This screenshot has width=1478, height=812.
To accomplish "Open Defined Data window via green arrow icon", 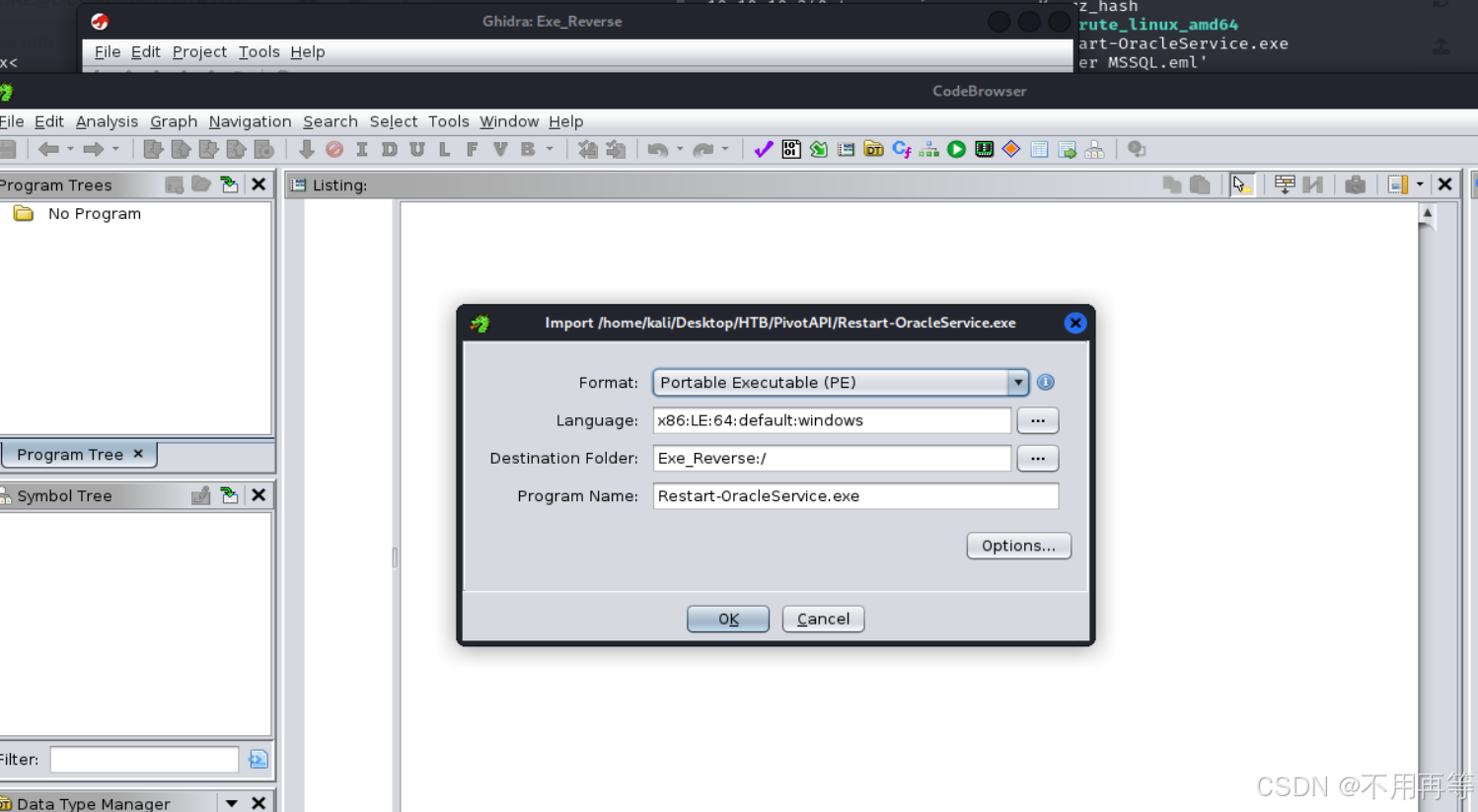I will point(819,149).
